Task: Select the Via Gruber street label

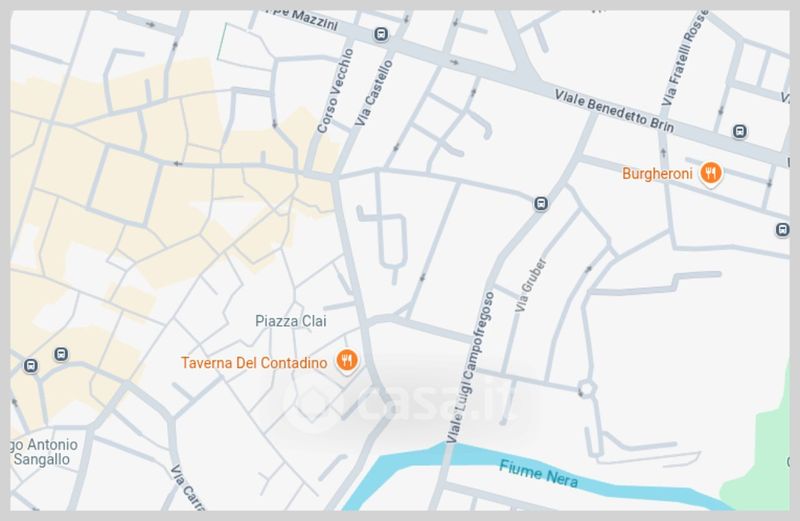Action: [531, 285]
